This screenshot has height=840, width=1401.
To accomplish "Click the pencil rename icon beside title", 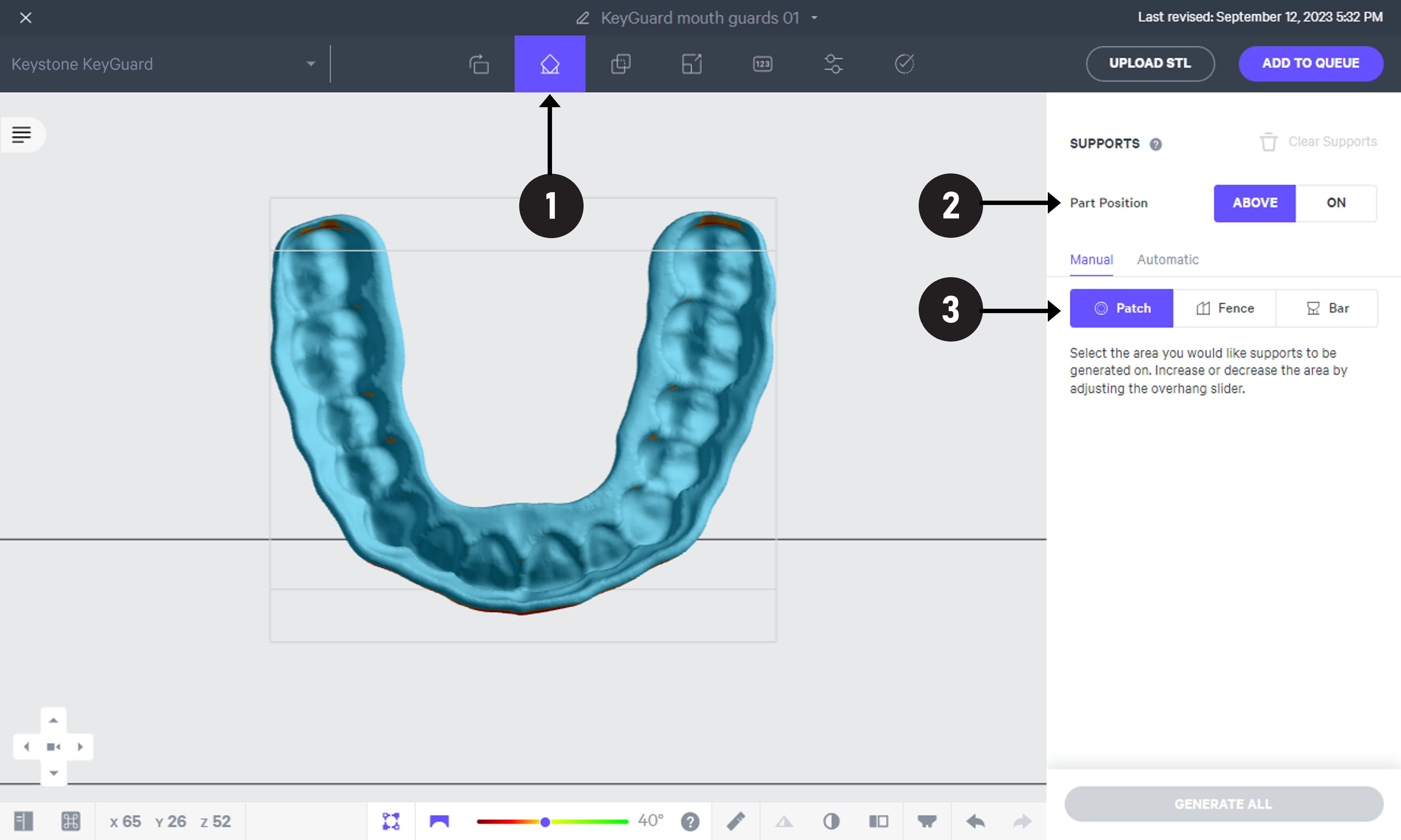I will point(582,18).
